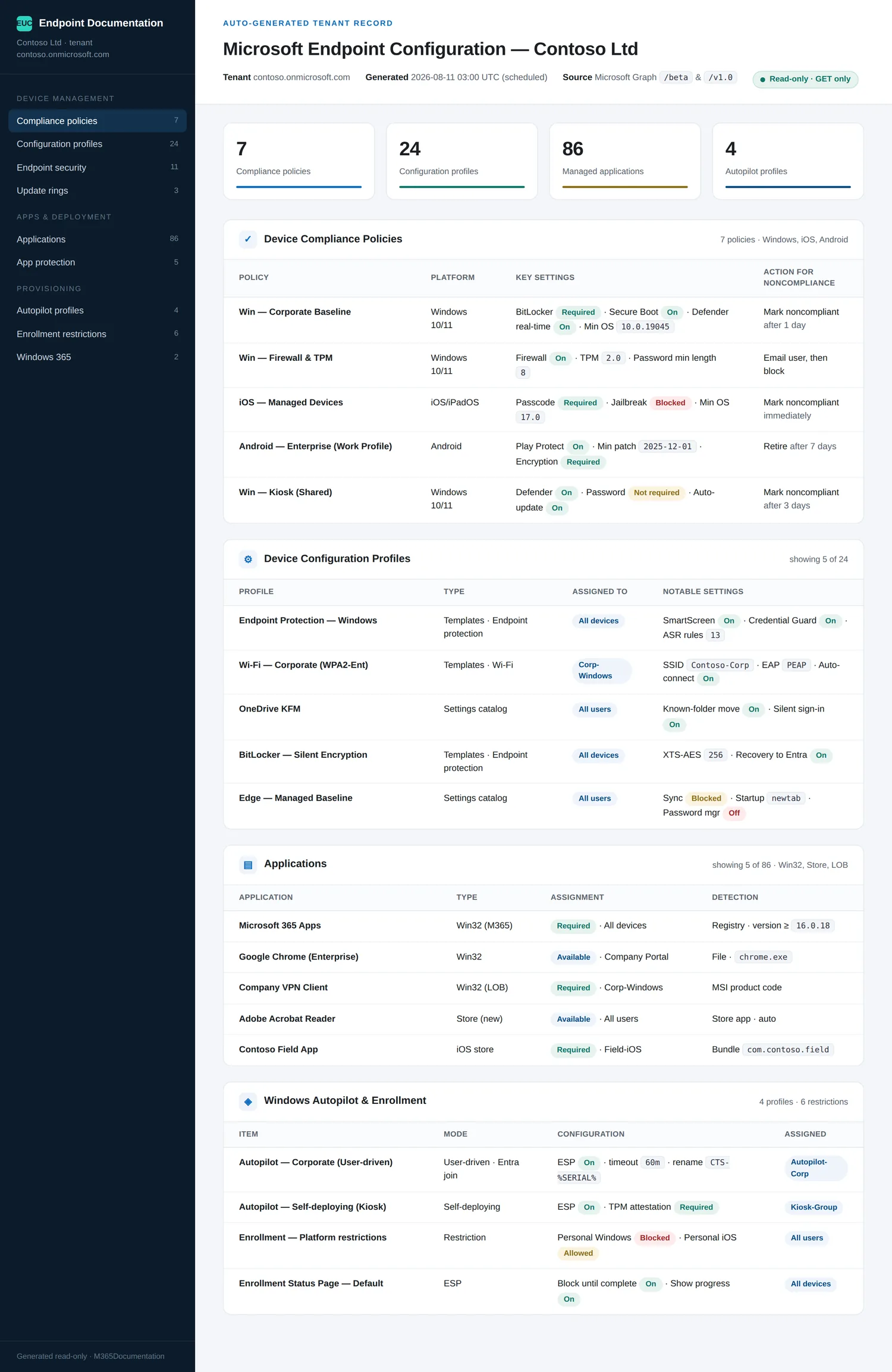Click the Password Not required badge
Image resolution: width=892 pixels, height=1372 pixels.
click(657, 492)
